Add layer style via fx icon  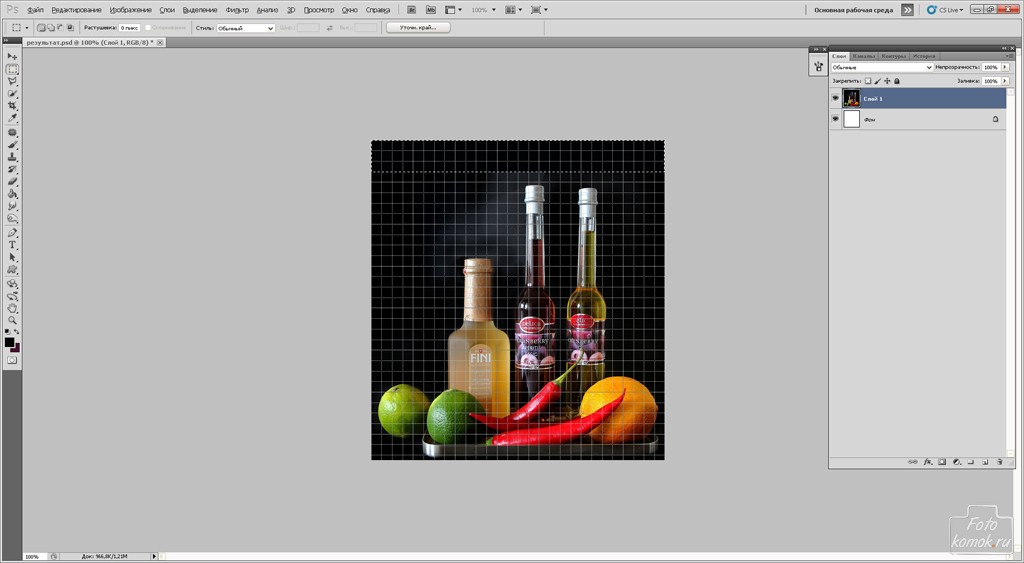[928, 462]
